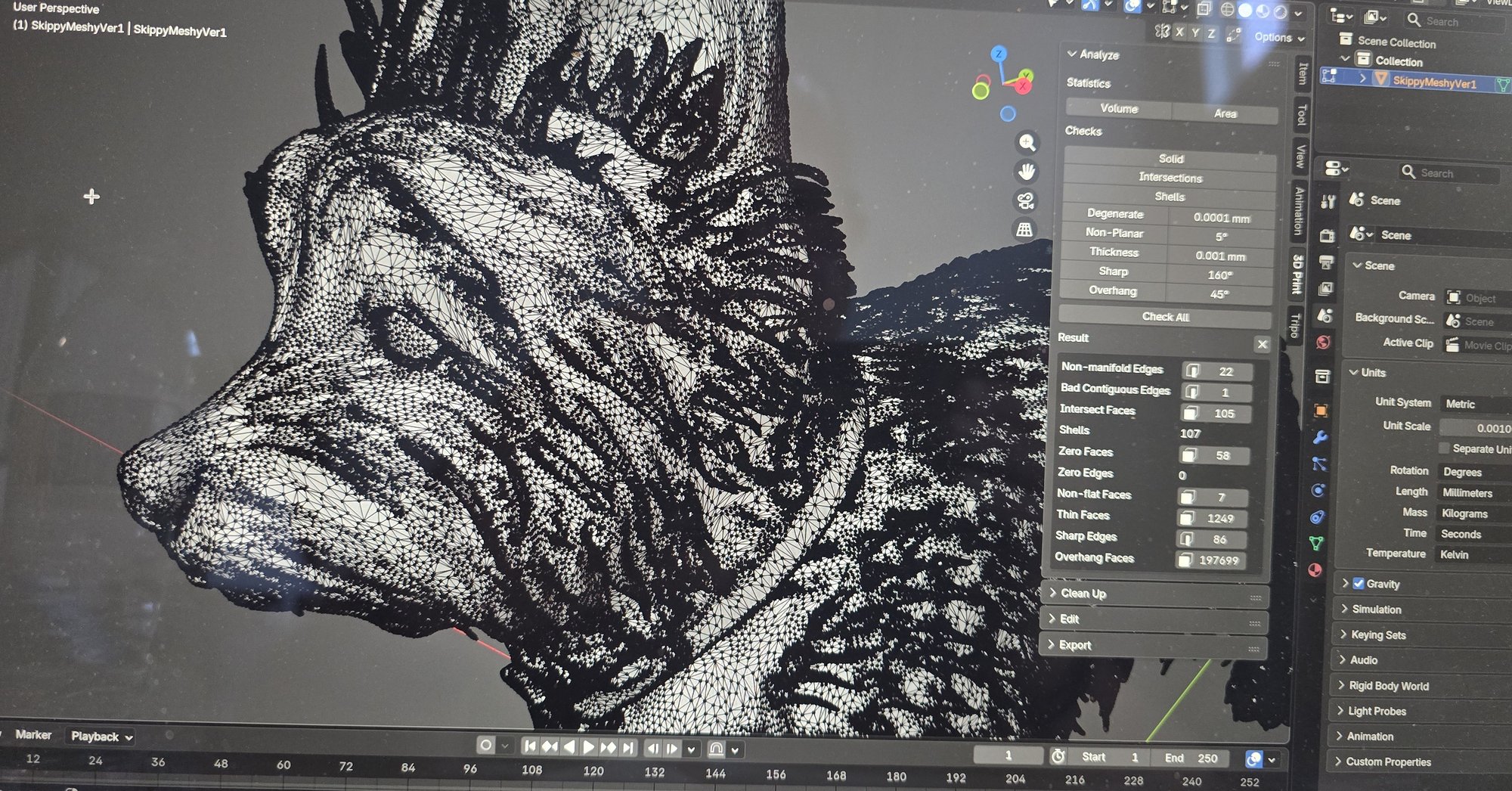Open the Object properties orange square tab
This screenshot has height=791, width=1512.
1321,411
